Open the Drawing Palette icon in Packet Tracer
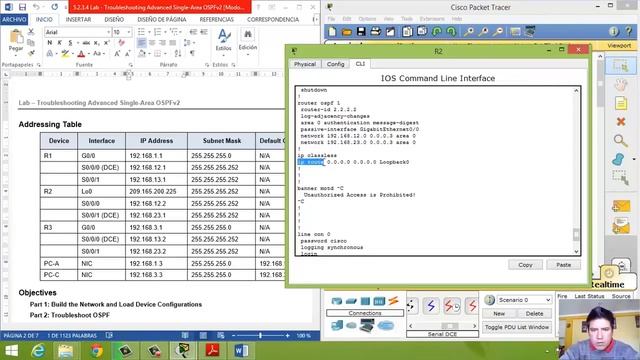Image resolution: width=640 pixels, height=360 pixels. click(x=515, y=31)
